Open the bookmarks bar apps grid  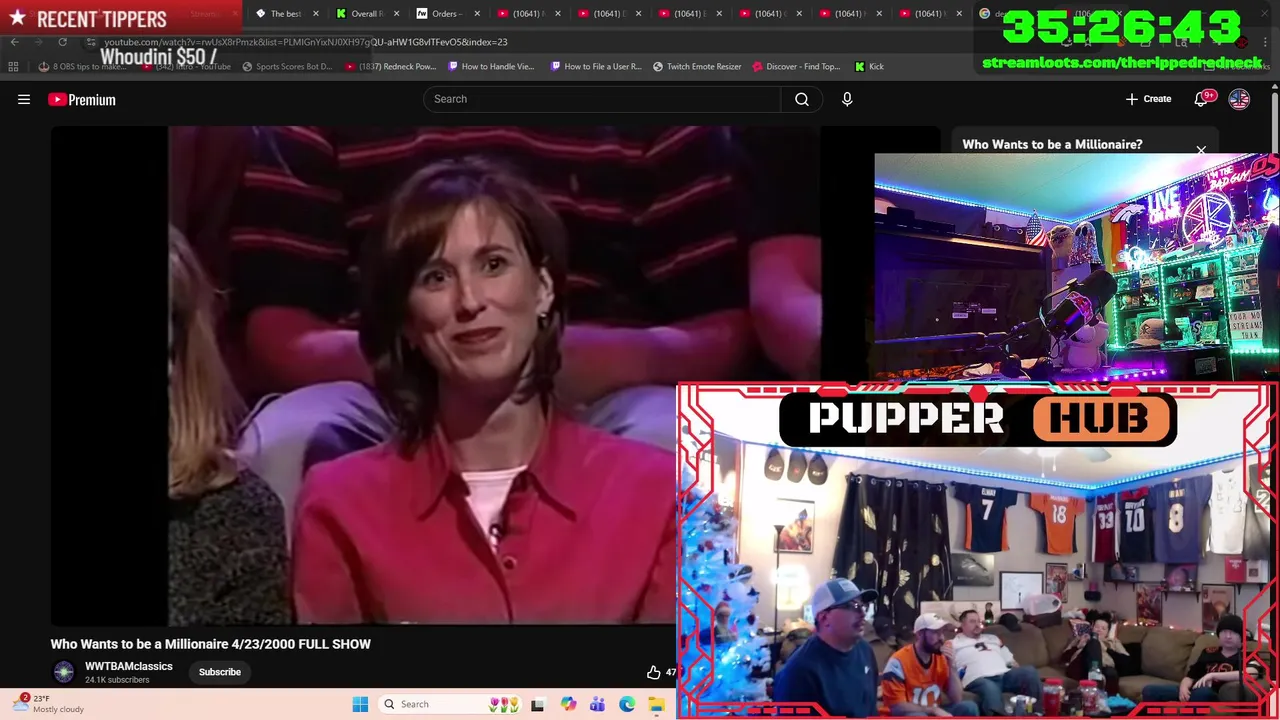[x=13, y=66]
